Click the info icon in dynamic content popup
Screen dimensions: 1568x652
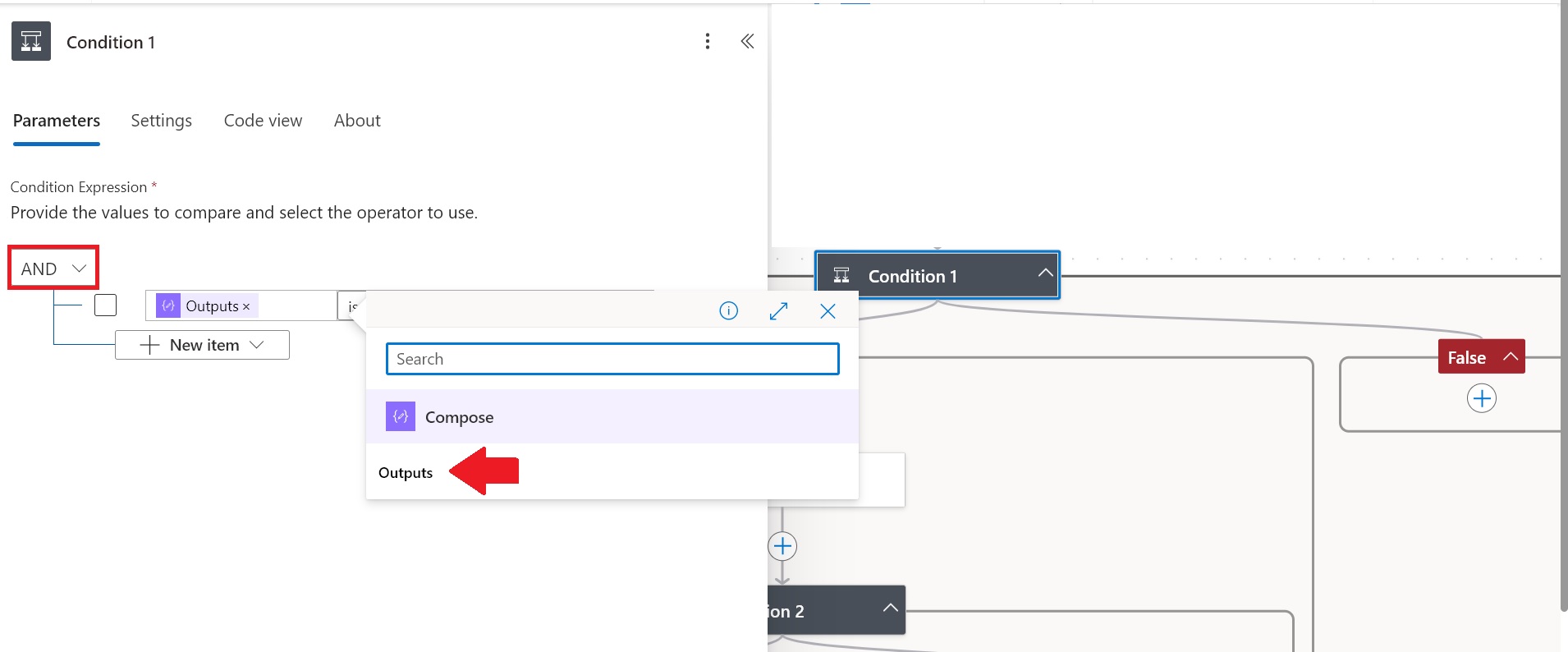tap(728, 310)
